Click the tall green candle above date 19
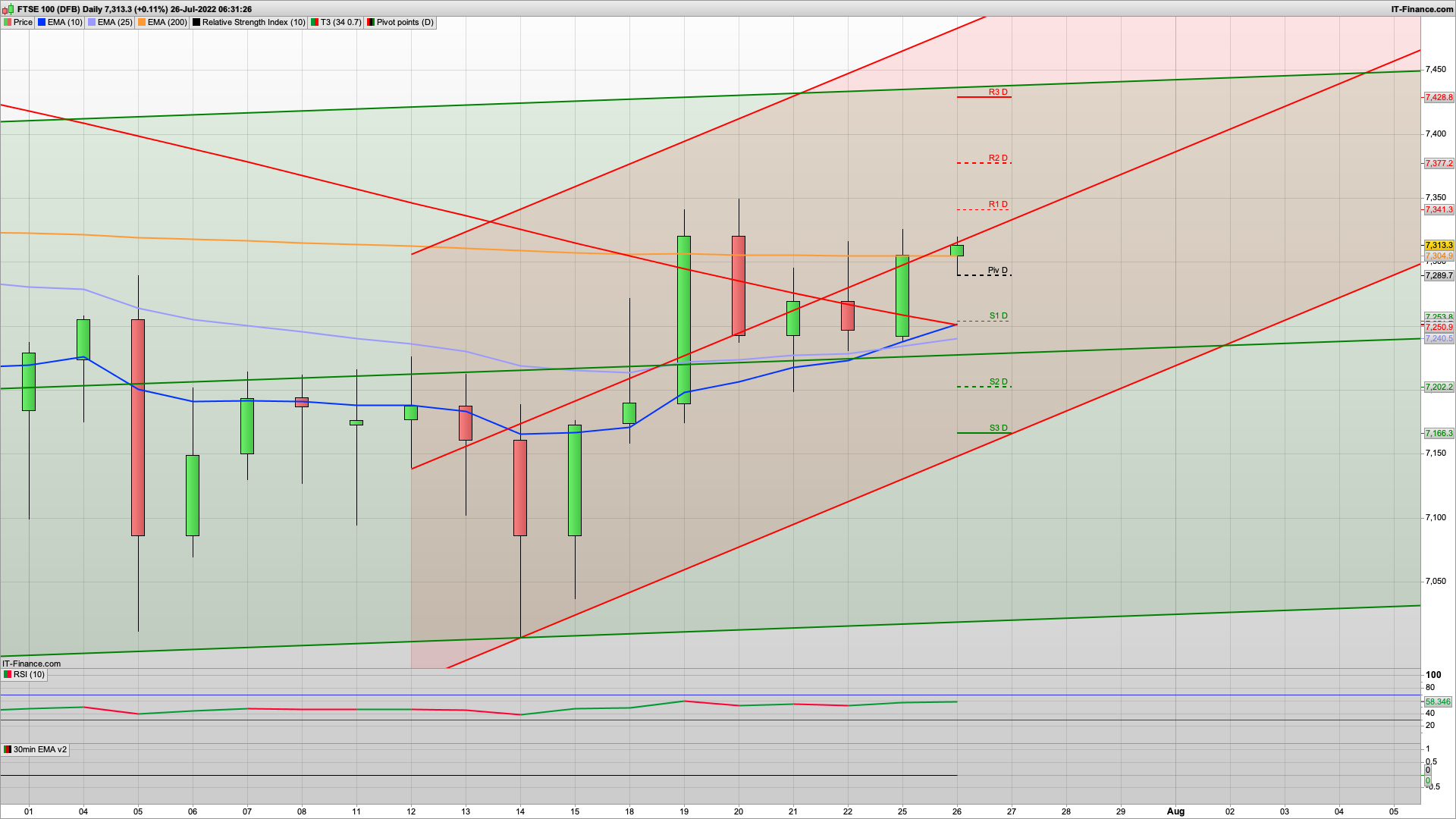 (684, 319)
